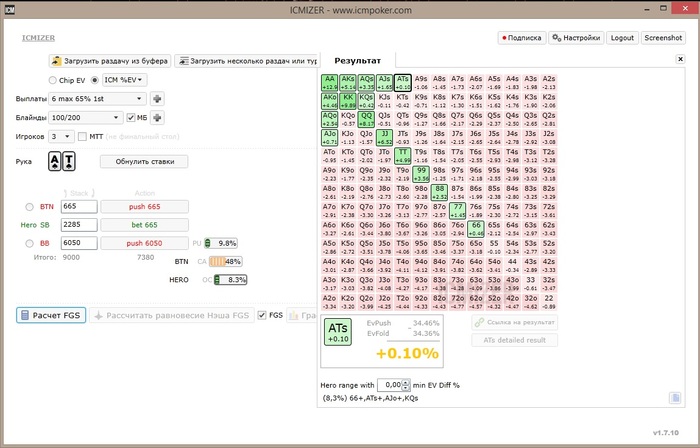Screen dimensions: 700x448
Task: Open the Подписка subscription button
Action: coord(522,38)
